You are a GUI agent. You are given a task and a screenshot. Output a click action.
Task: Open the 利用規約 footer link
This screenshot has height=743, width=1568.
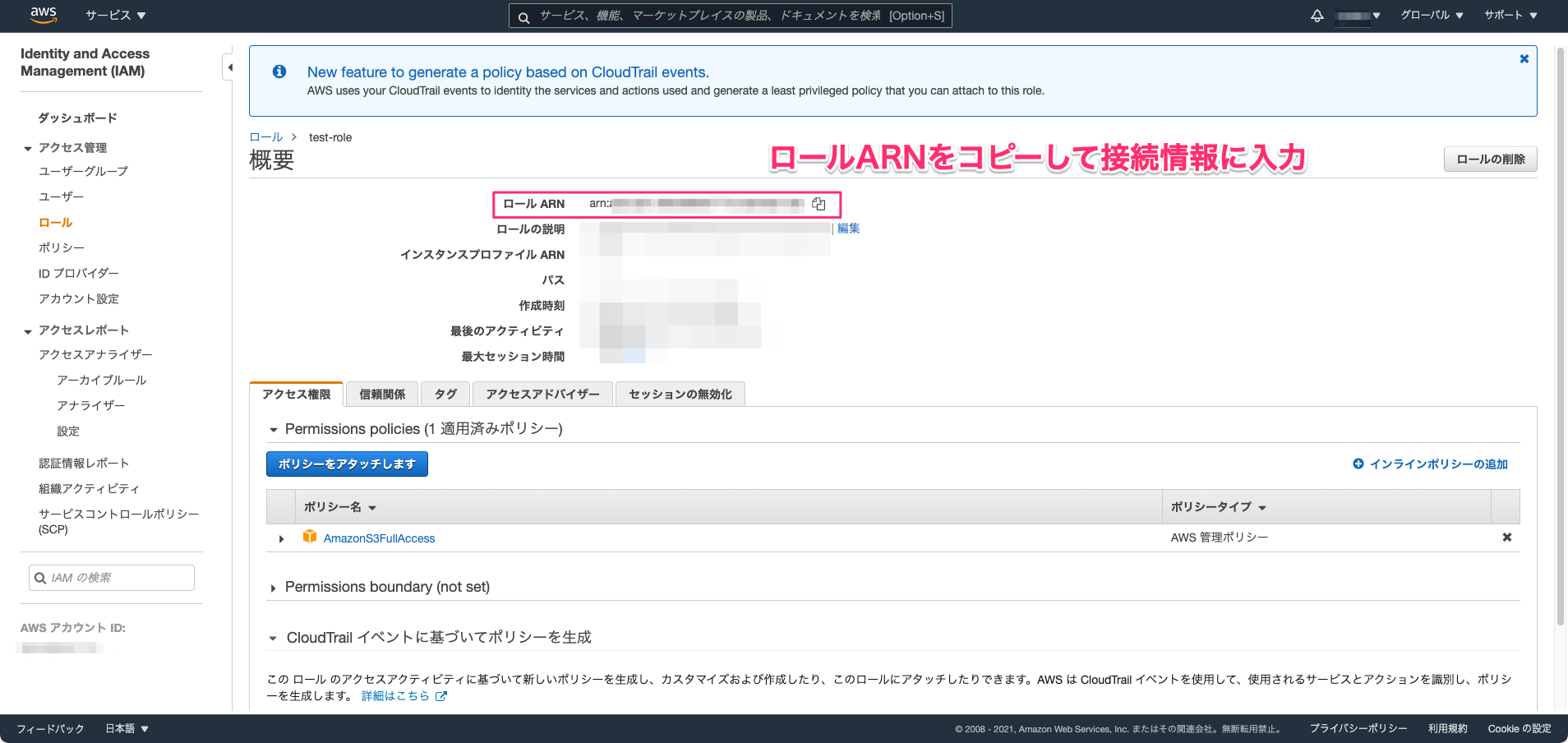1447,728
